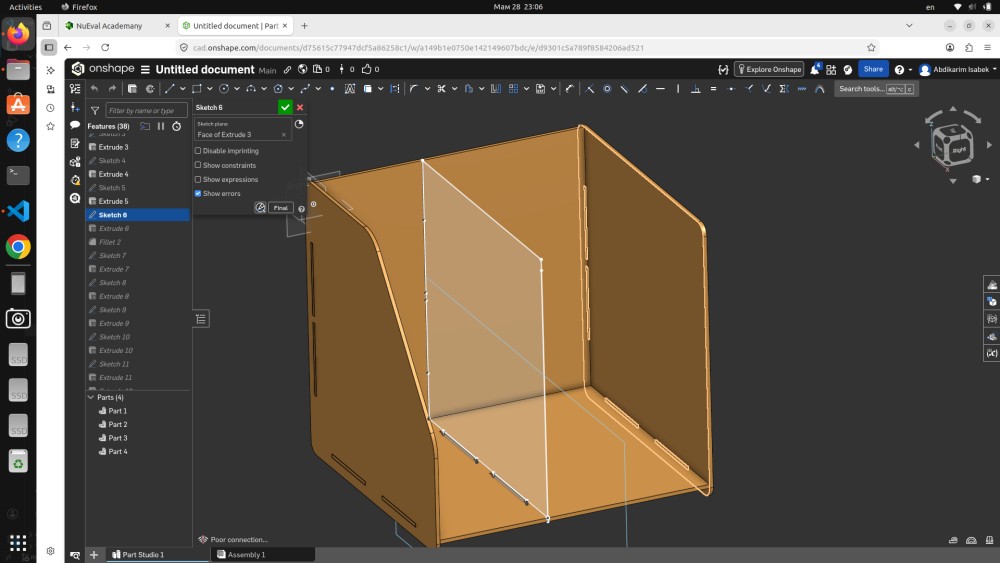Image resolution: width=1000 pixels, height=563 pixels.
Task: Select Extrude 3 in feature list
Action: pos(113,147)
